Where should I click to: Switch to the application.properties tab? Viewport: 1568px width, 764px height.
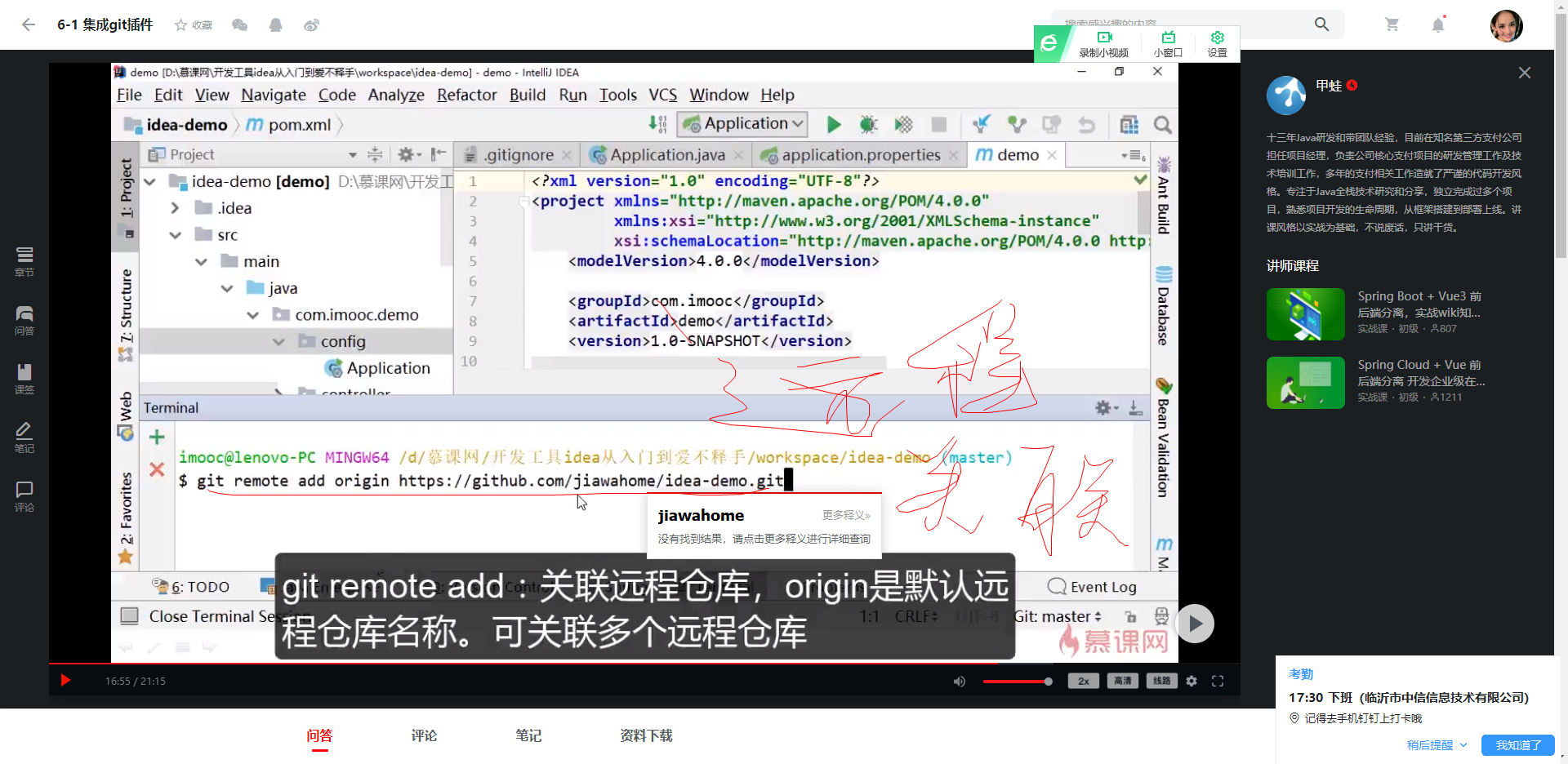click(860, 155)
